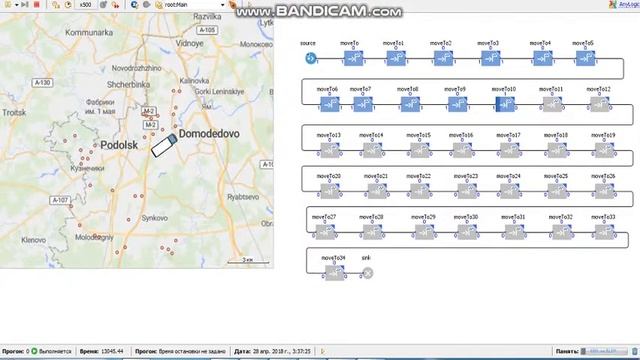This screenshot has height=360, width=640.
Task: Select the moveTo6 block
Action: point(330,104)
